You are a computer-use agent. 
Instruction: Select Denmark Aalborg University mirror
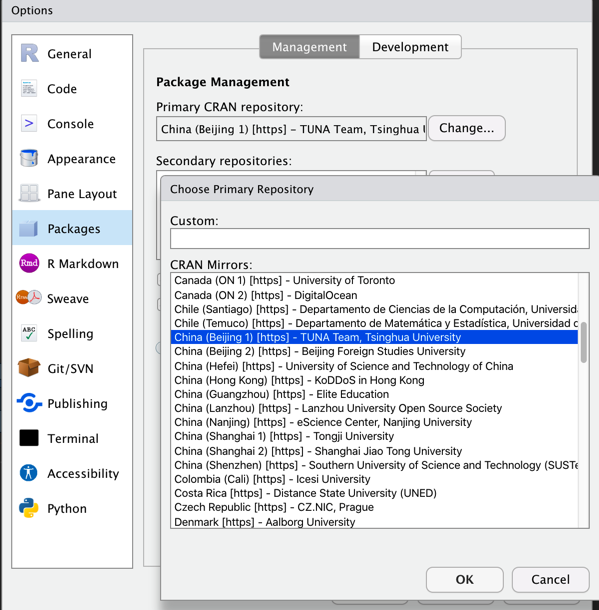pyautogui.click(x=374, y=521)
